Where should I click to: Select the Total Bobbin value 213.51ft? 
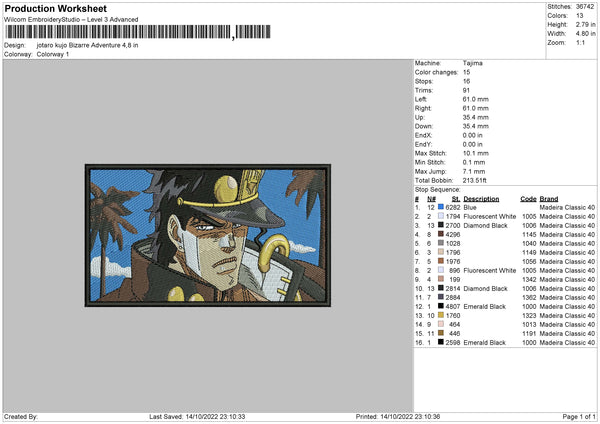474,180
